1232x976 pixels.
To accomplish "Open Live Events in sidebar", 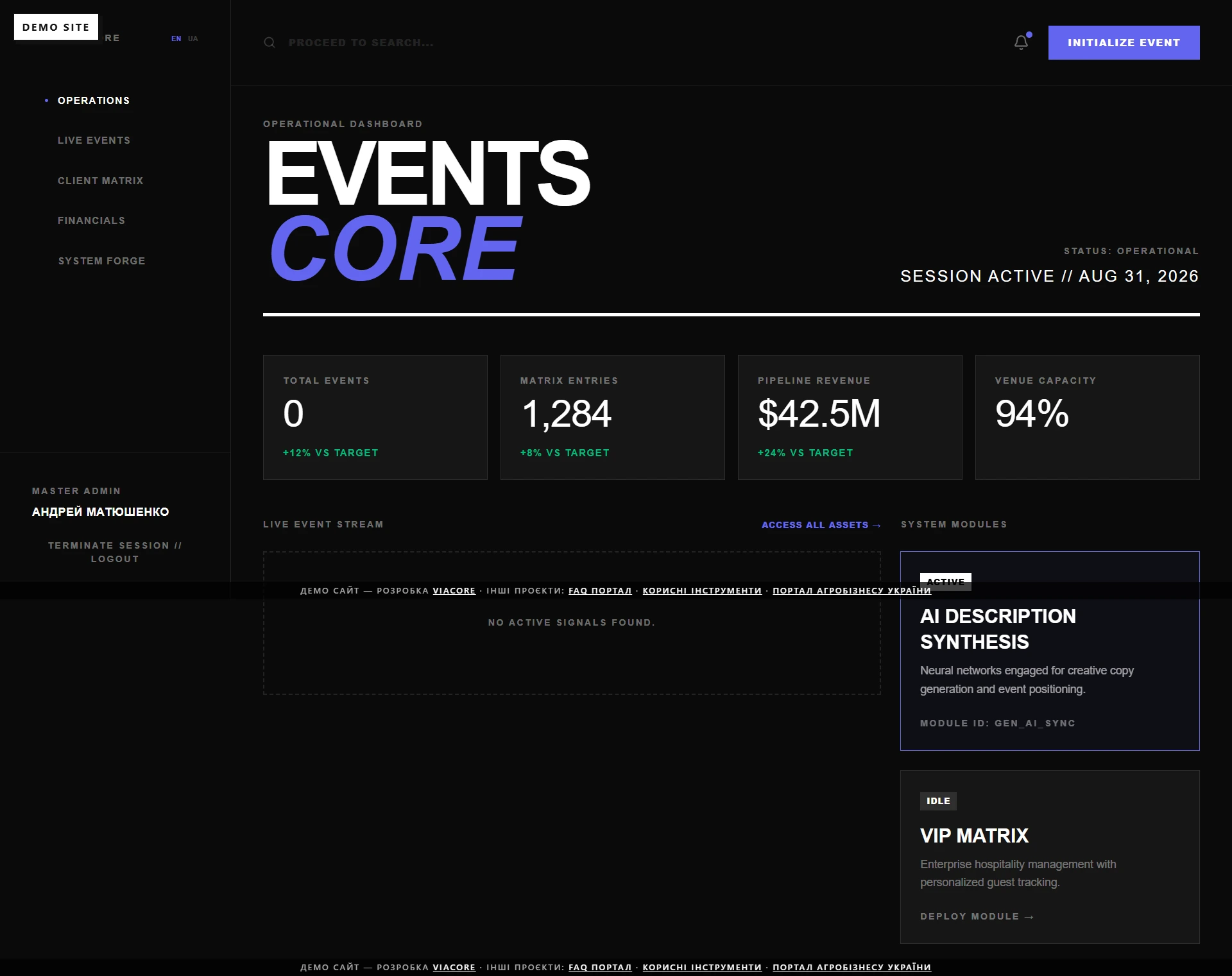I will (94, 141).
